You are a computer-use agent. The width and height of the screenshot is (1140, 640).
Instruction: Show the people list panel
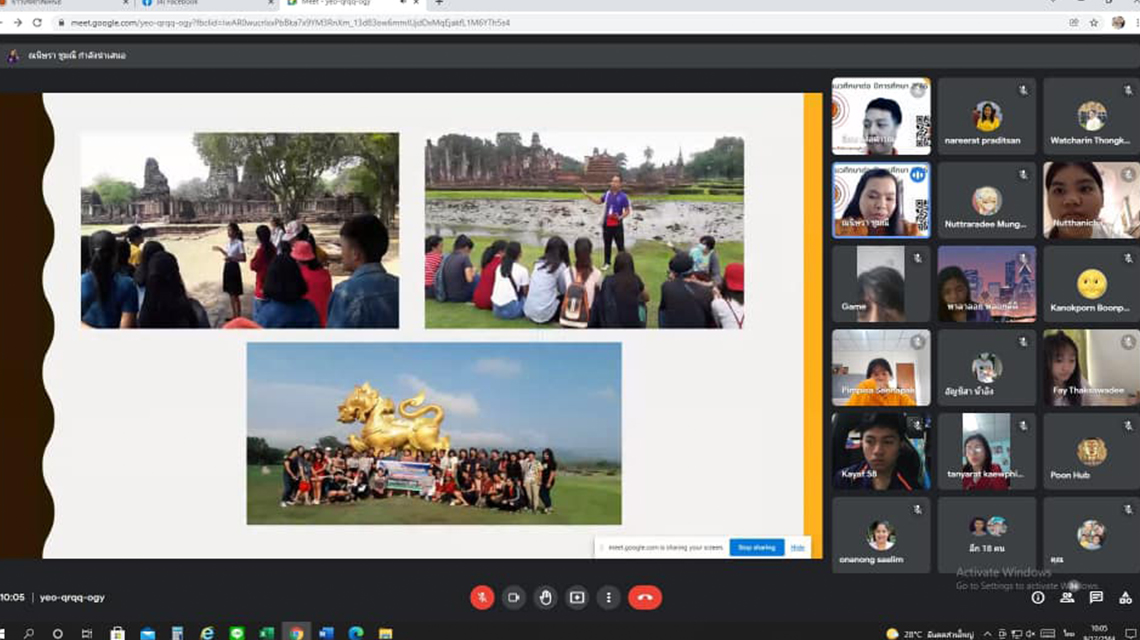(x=1067, y=598)
